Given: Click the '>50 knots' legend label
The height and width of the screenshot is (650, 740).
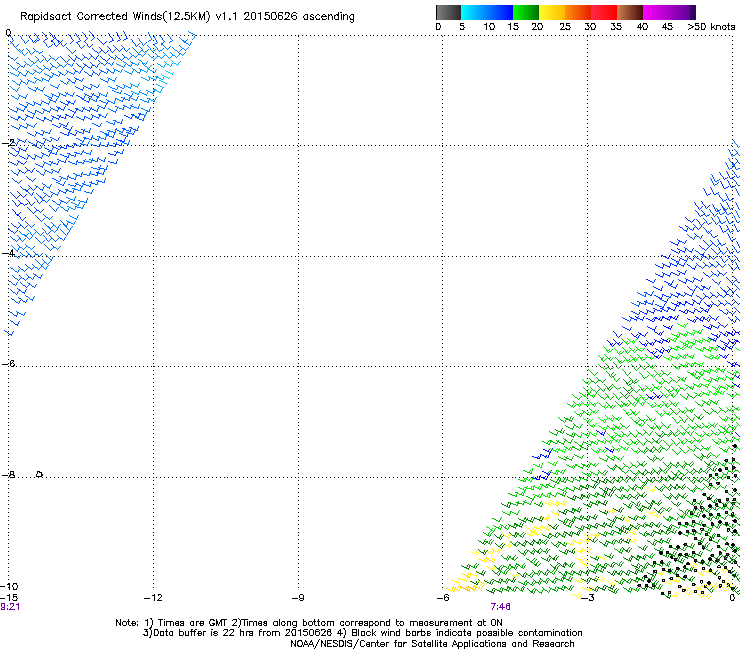Looking at the screenshot, I should [x=711, y=27].
